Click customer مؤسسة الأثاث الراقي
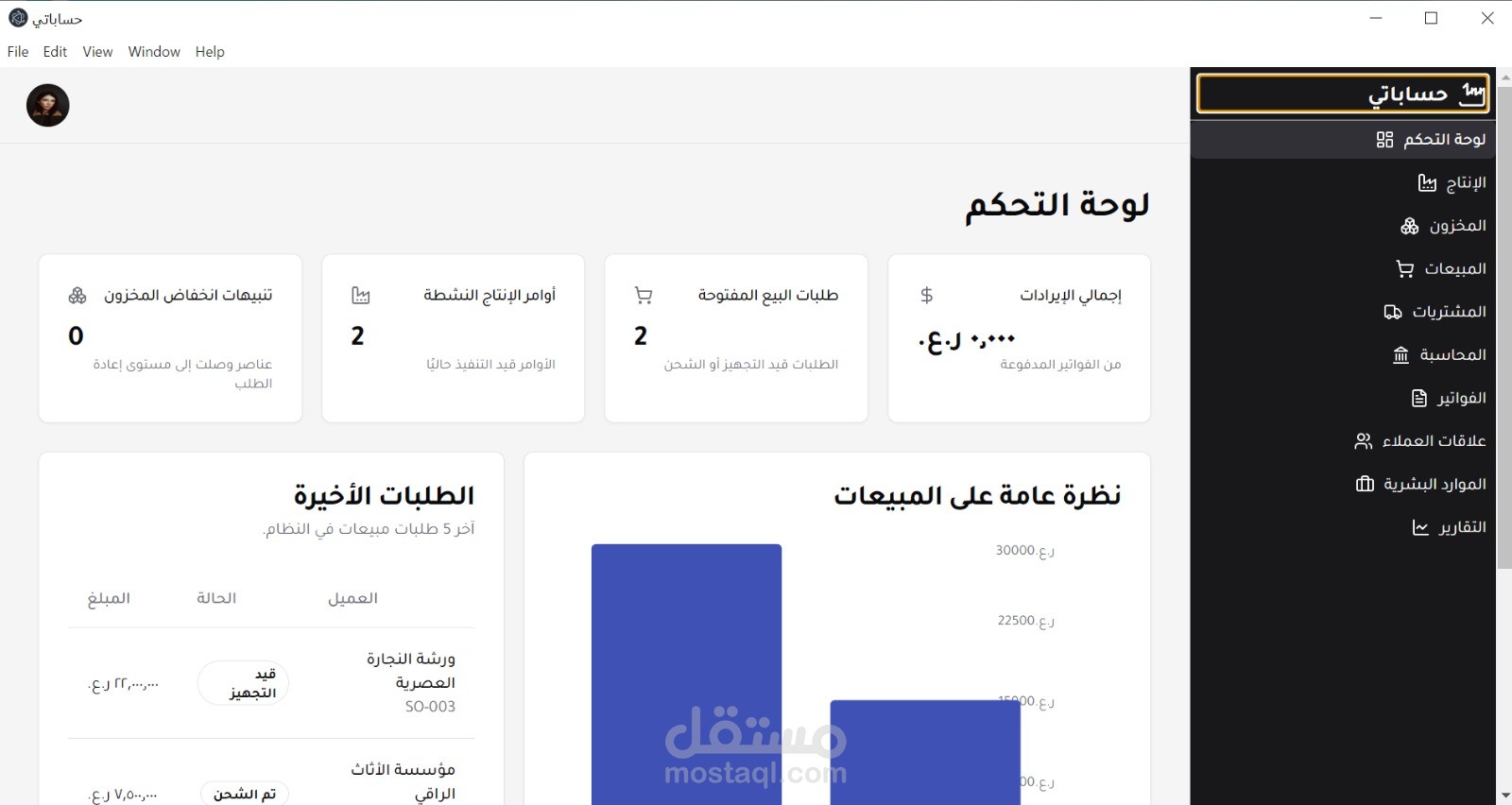This screenshot has width=1512, height=805. tap(403, 782)
